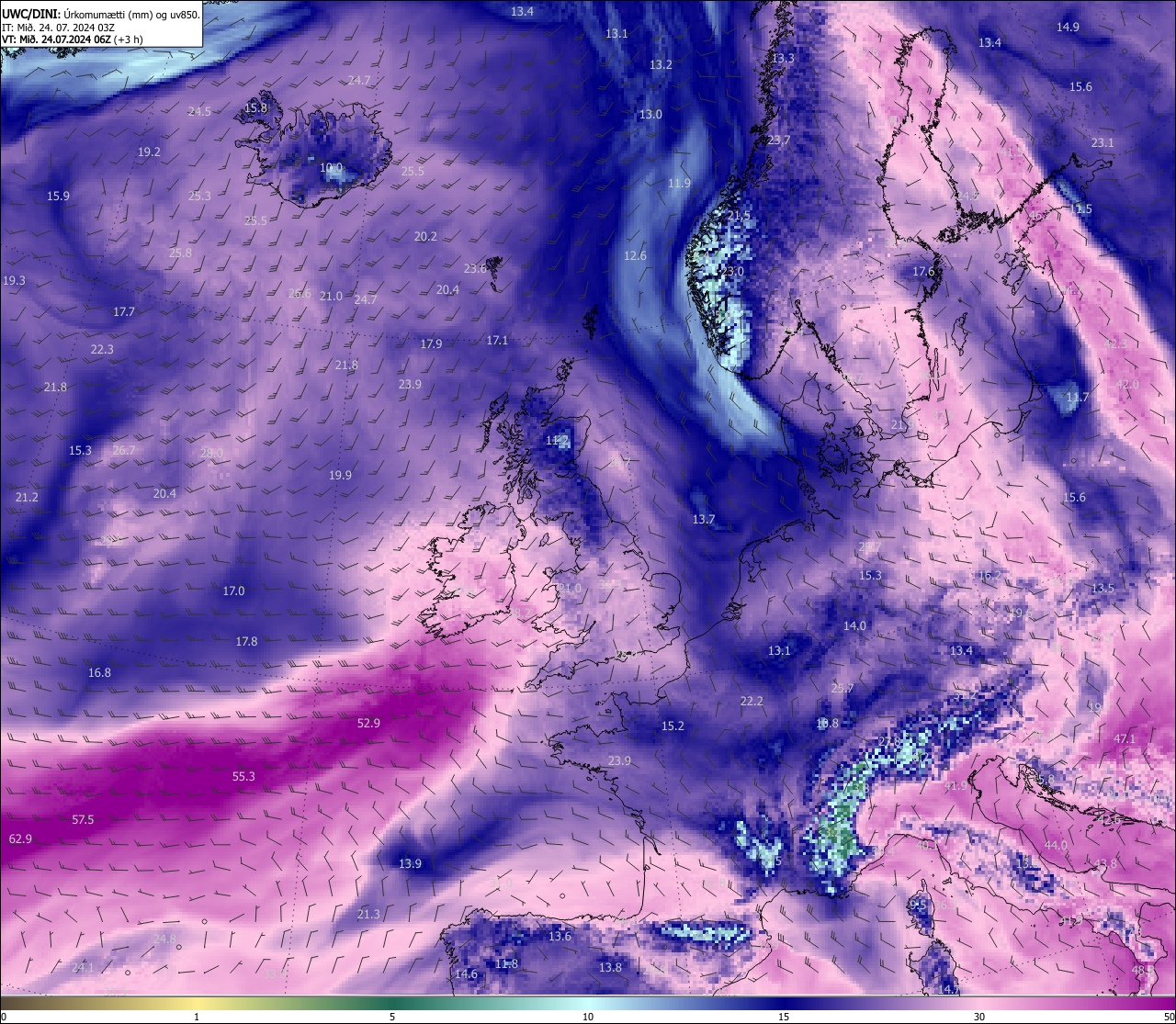Click the 15.8 value near Iceland
Image resolution: width=1176 pixels, height=1024 pixels.
coord(255,107)
